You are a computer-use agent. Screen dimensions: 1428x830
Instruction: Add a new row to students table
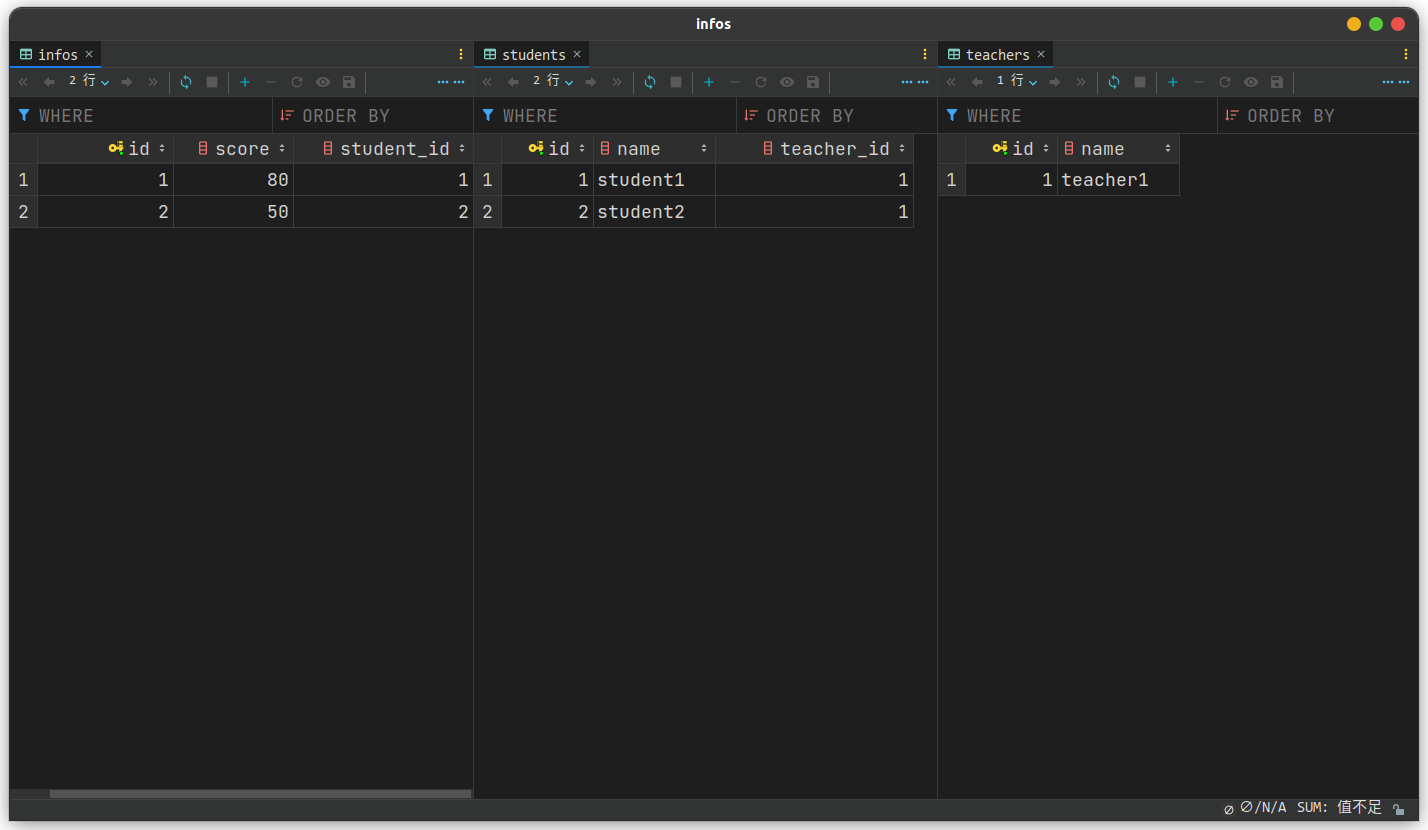coord(709,82)
